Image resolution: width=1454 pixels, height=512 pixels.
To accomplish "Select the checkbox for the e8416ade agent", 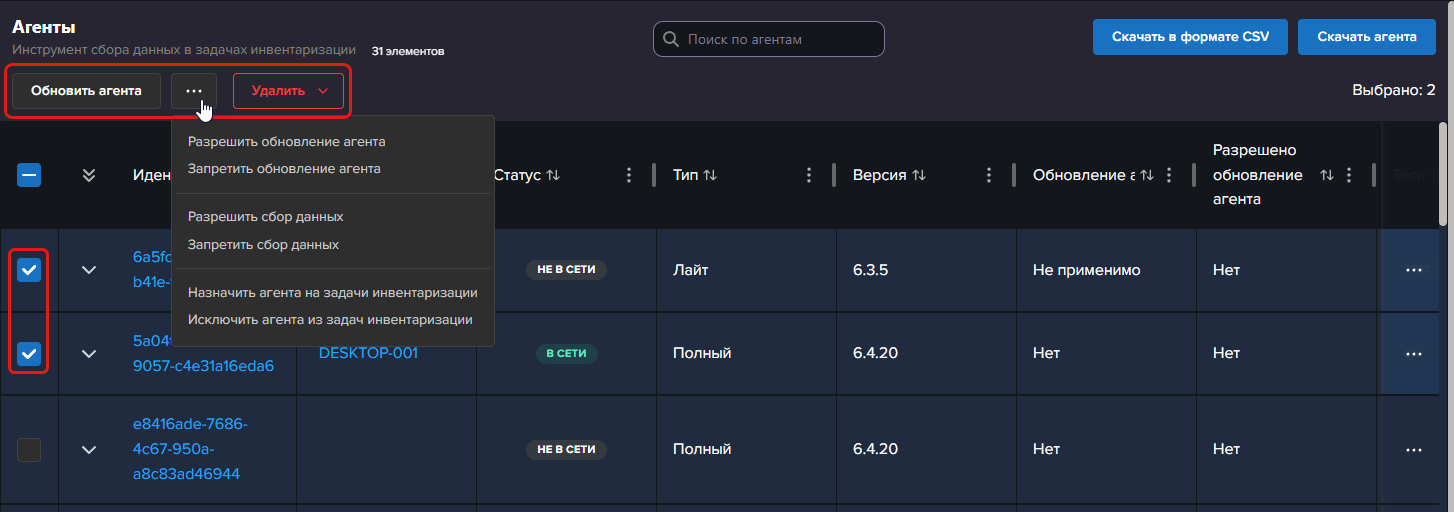I will coord(29,450).
